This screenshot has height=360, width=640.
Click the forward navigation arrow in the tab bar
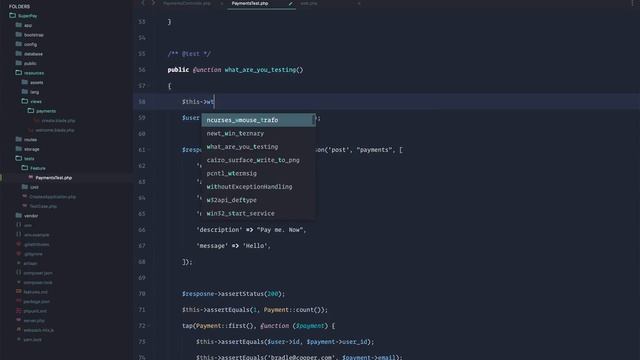pyautogui.click(x=153, y=3)
